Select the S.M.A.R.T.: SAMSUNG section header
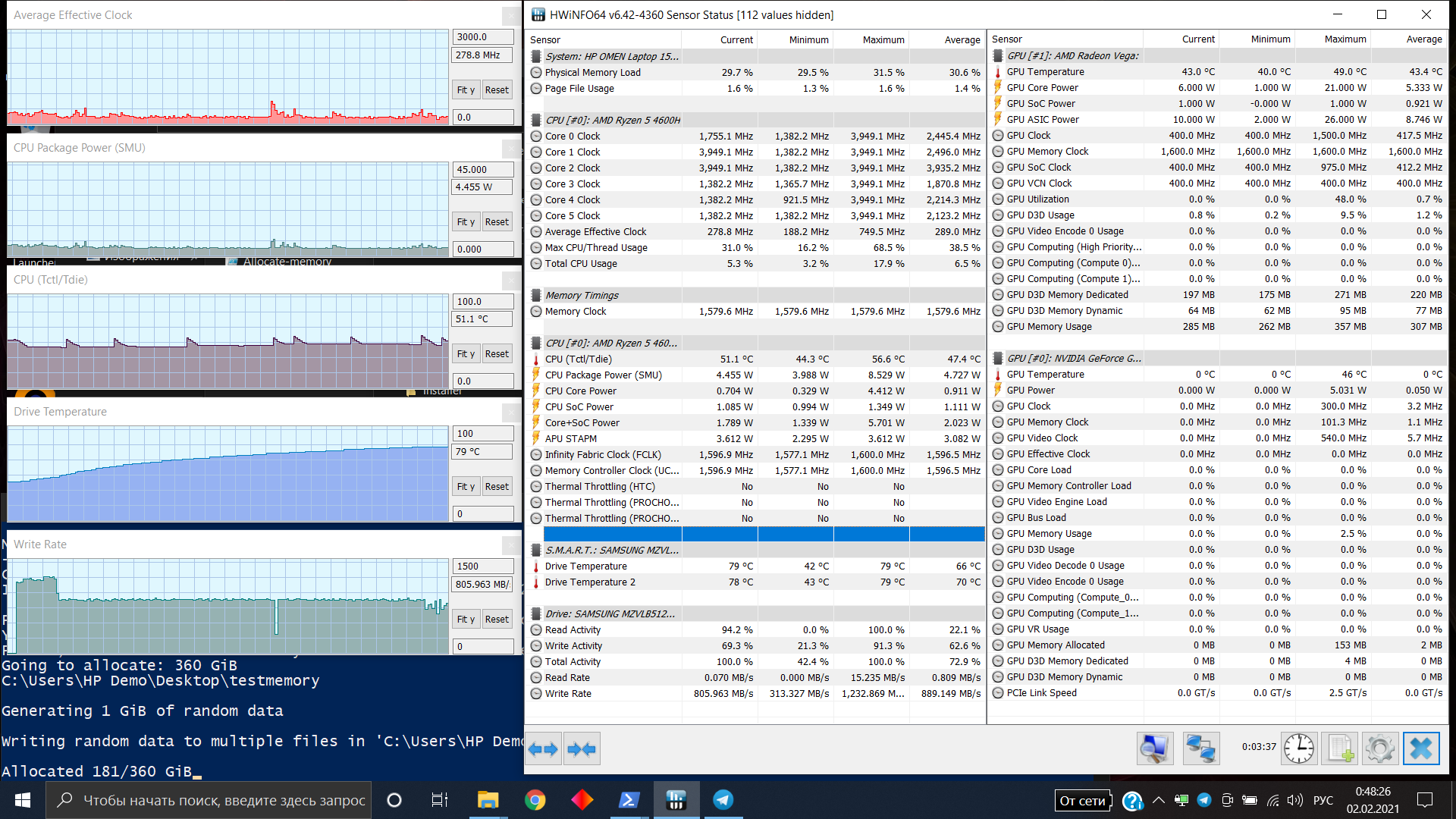 click(x=755, y=551)
